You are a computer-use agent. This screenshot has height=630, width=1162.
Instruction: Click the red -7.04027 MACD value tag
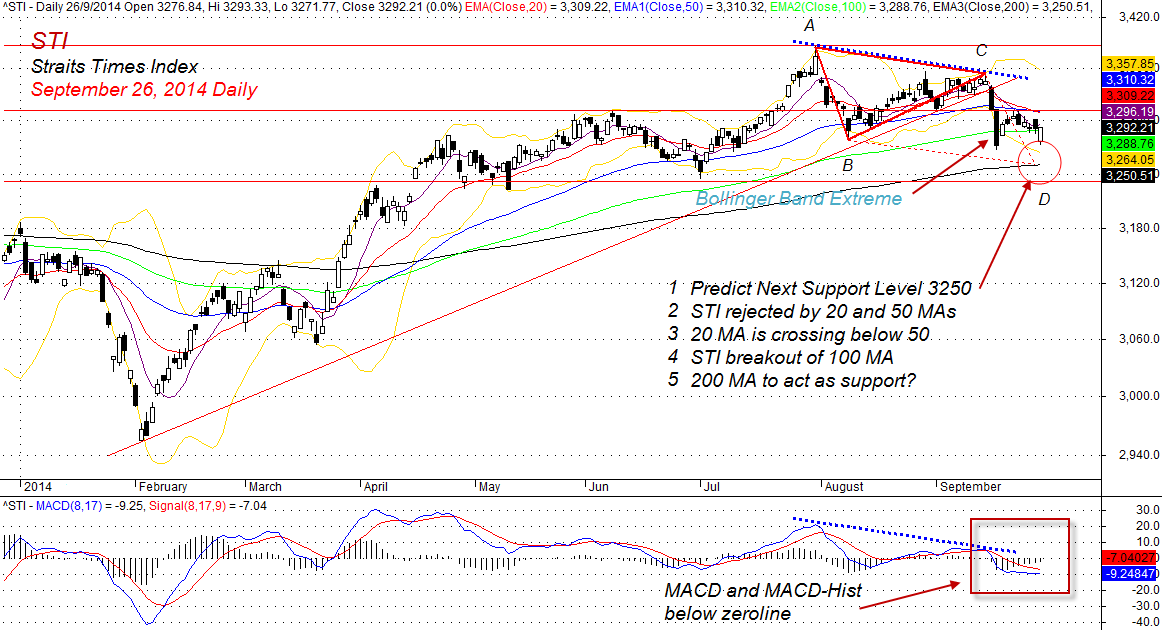pos(1129,557)
